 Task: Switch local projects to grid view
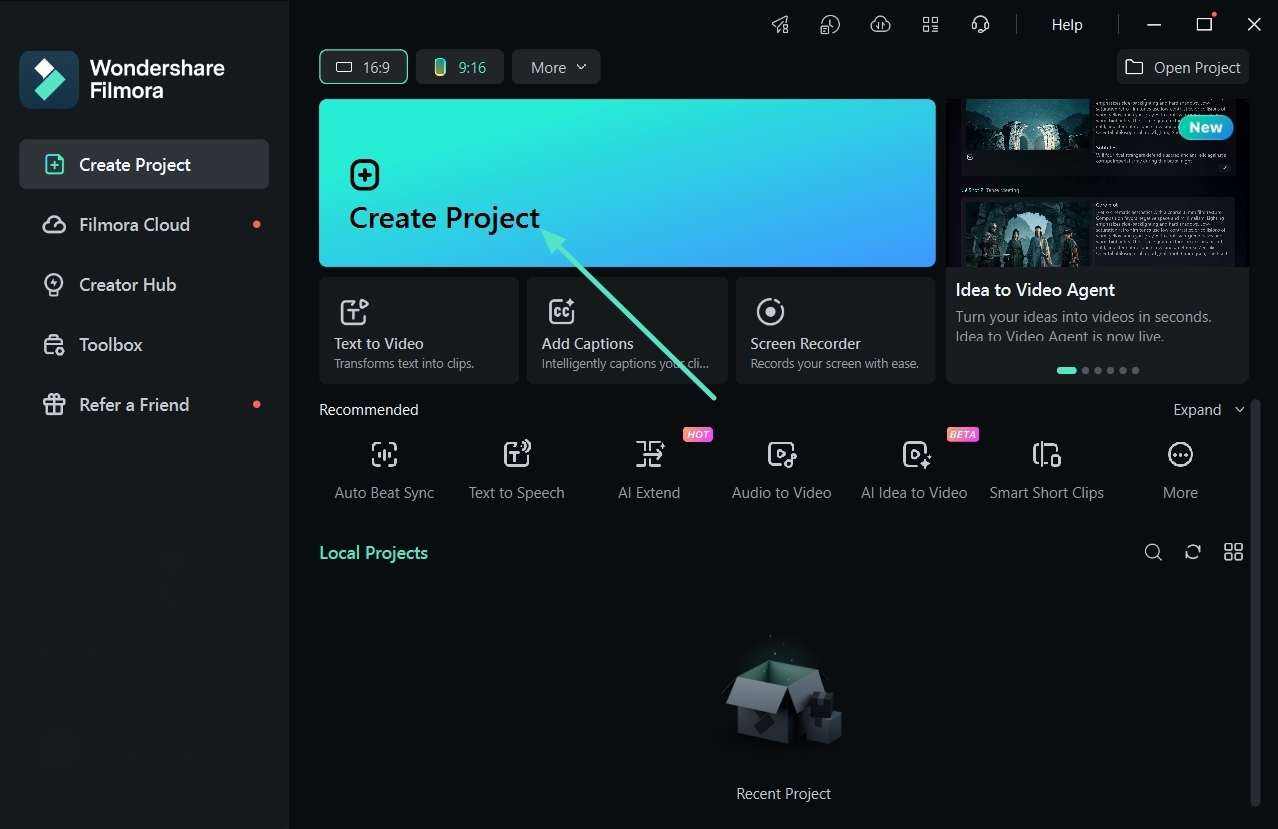pos(1233,552)
